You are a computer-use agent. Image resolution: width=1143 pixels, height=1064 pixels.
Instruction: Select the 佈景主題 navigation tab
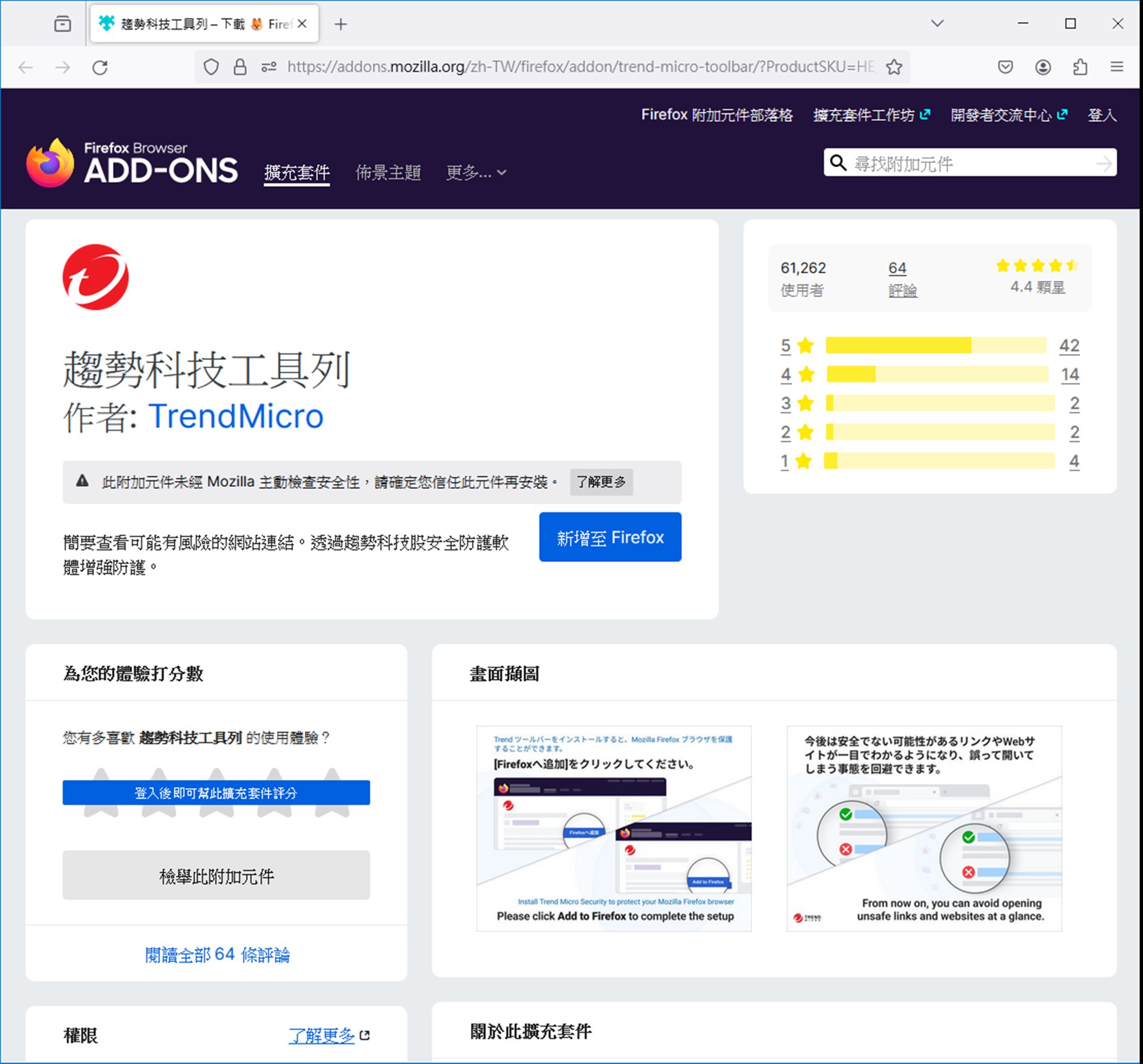point(388,173)
